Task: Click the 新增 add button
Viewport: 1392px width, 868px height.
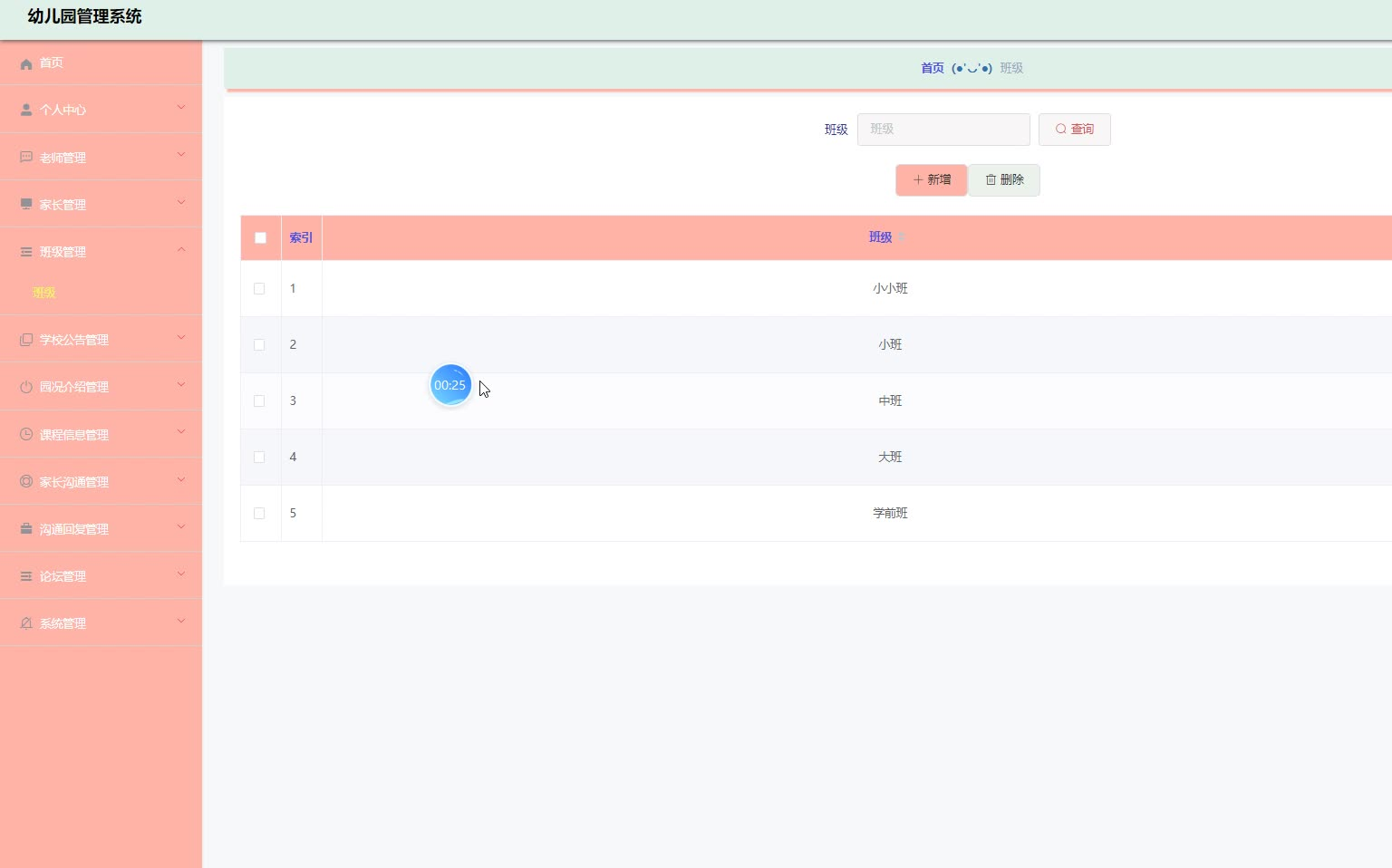Action: (x=932, y=180)
